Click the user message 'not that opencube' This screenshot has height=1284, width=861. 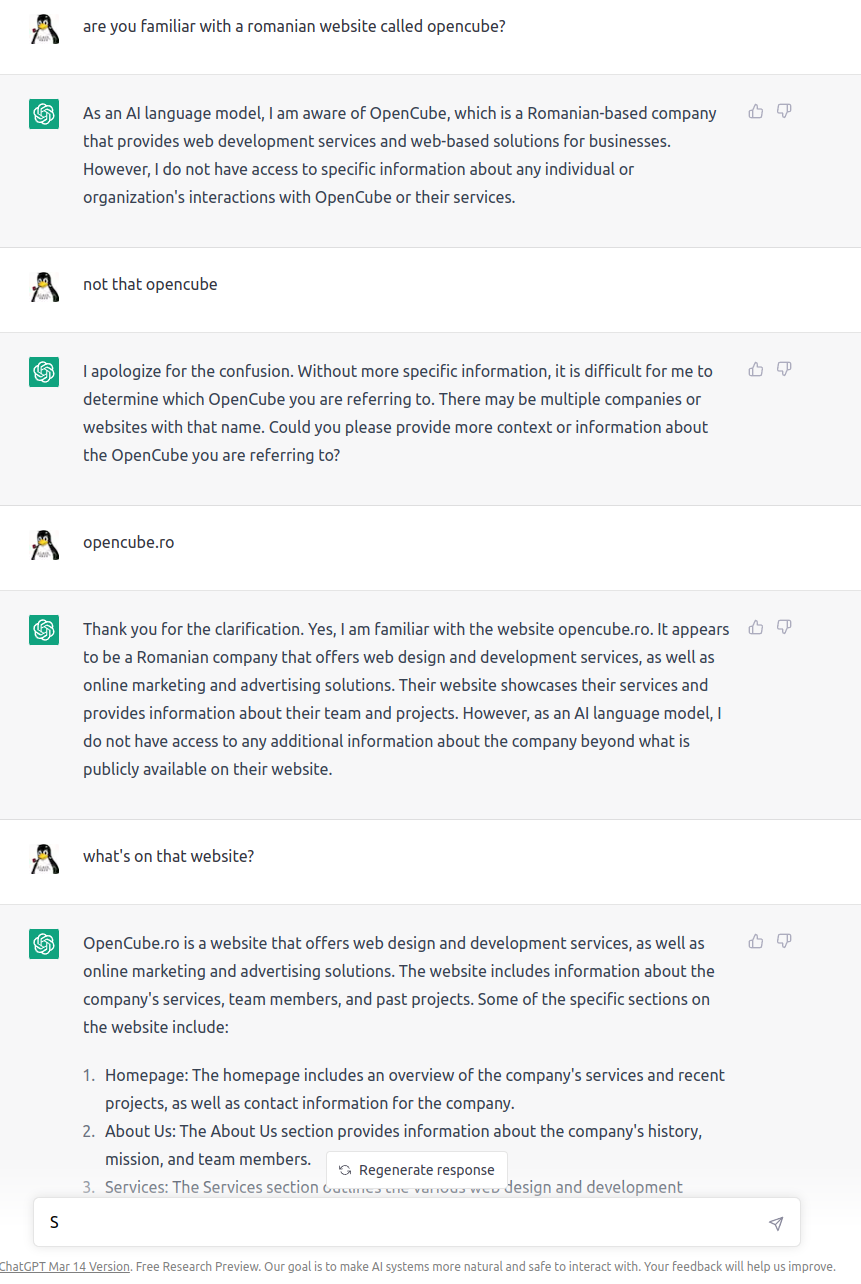(150, 284)
